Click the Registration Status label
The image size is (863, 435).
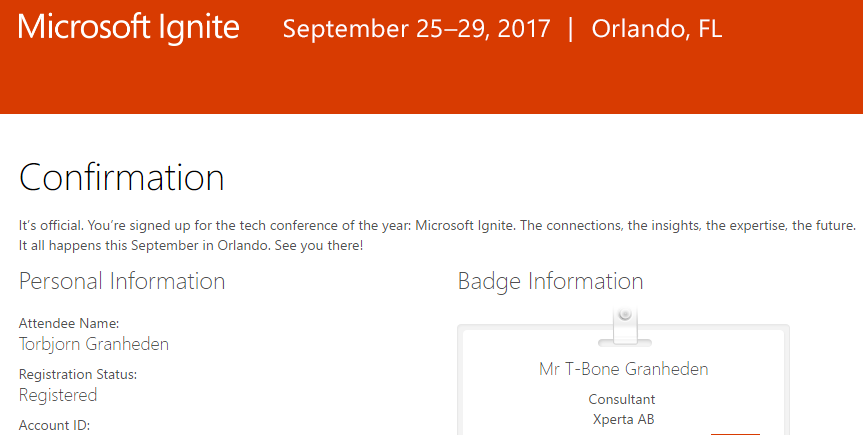pos(78,374)
